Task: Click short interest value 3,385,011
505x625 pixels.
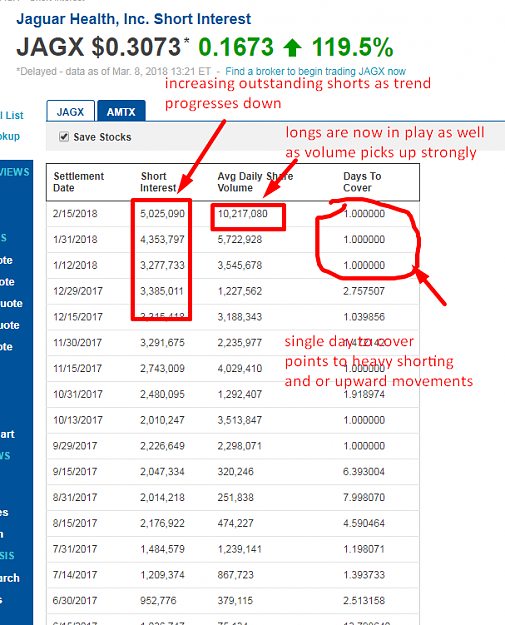Action: pos(161,291)
